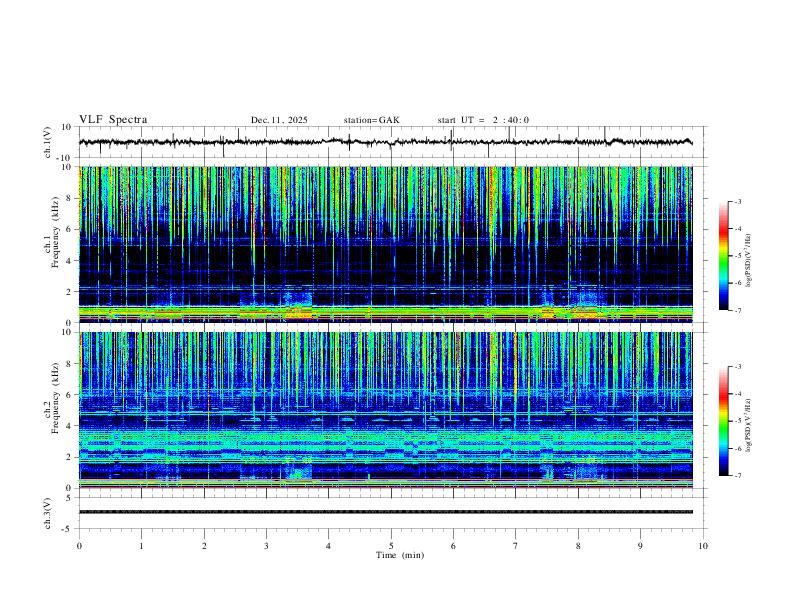
Task: Click the ch.2 colorbar "log(PSD)(V²/Hz)" label
Action: (x=749, y=425)
